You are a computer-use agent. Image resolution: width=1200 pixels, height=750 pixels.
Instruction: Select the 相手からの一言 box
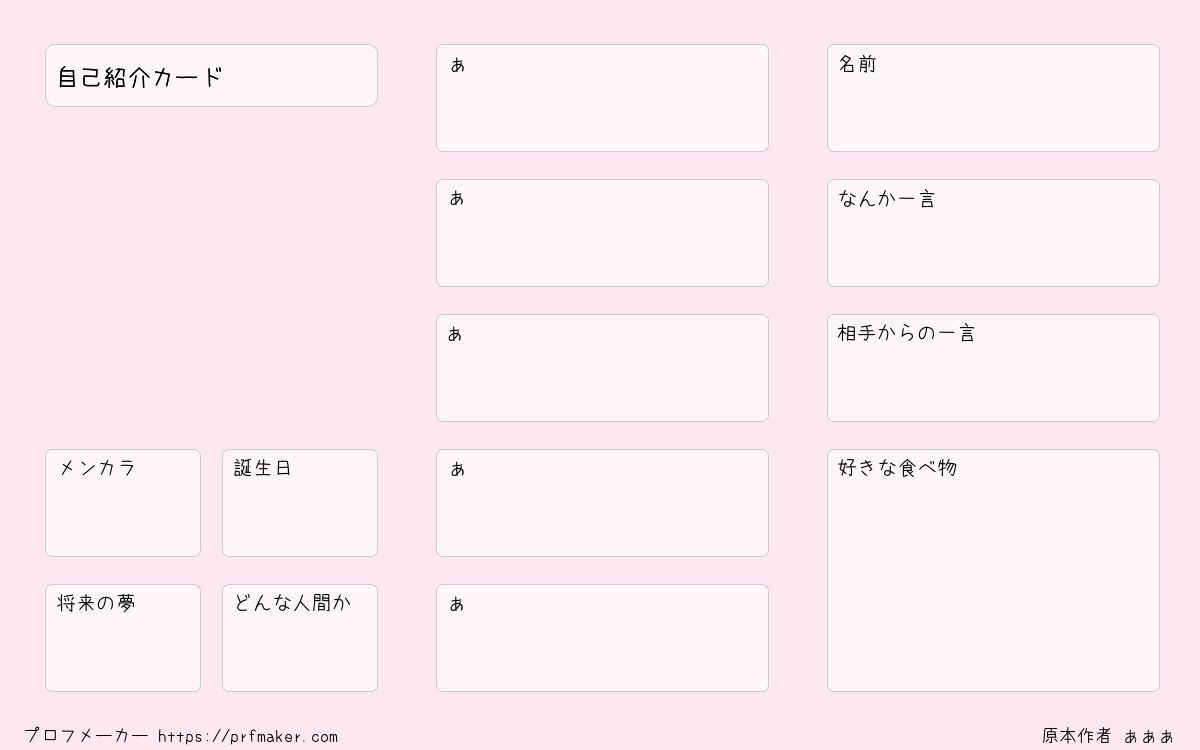993,368
